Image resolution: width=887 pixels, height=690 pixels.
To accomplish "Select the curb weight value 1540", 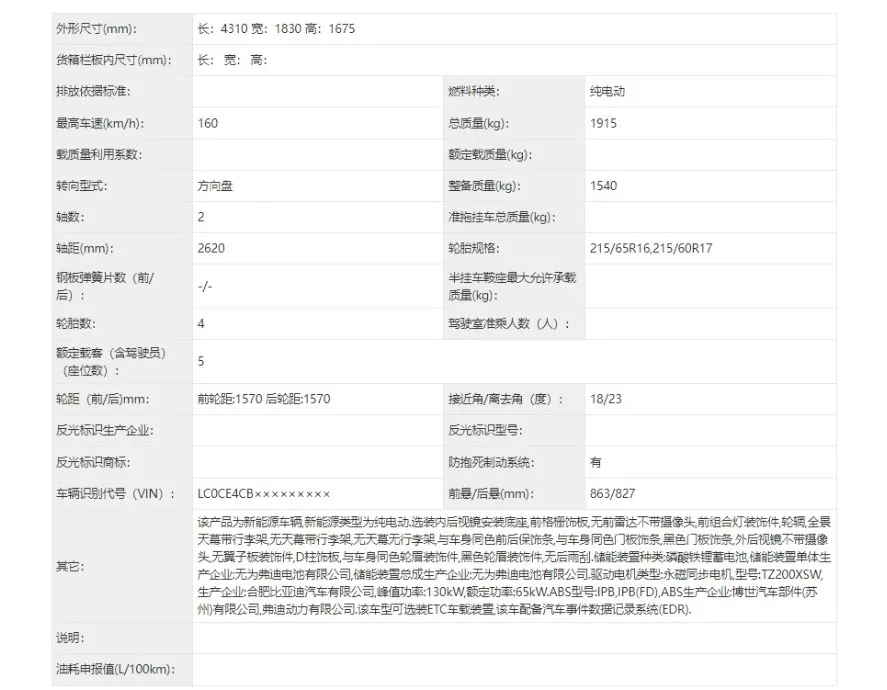I will click(x=603, y=186).
